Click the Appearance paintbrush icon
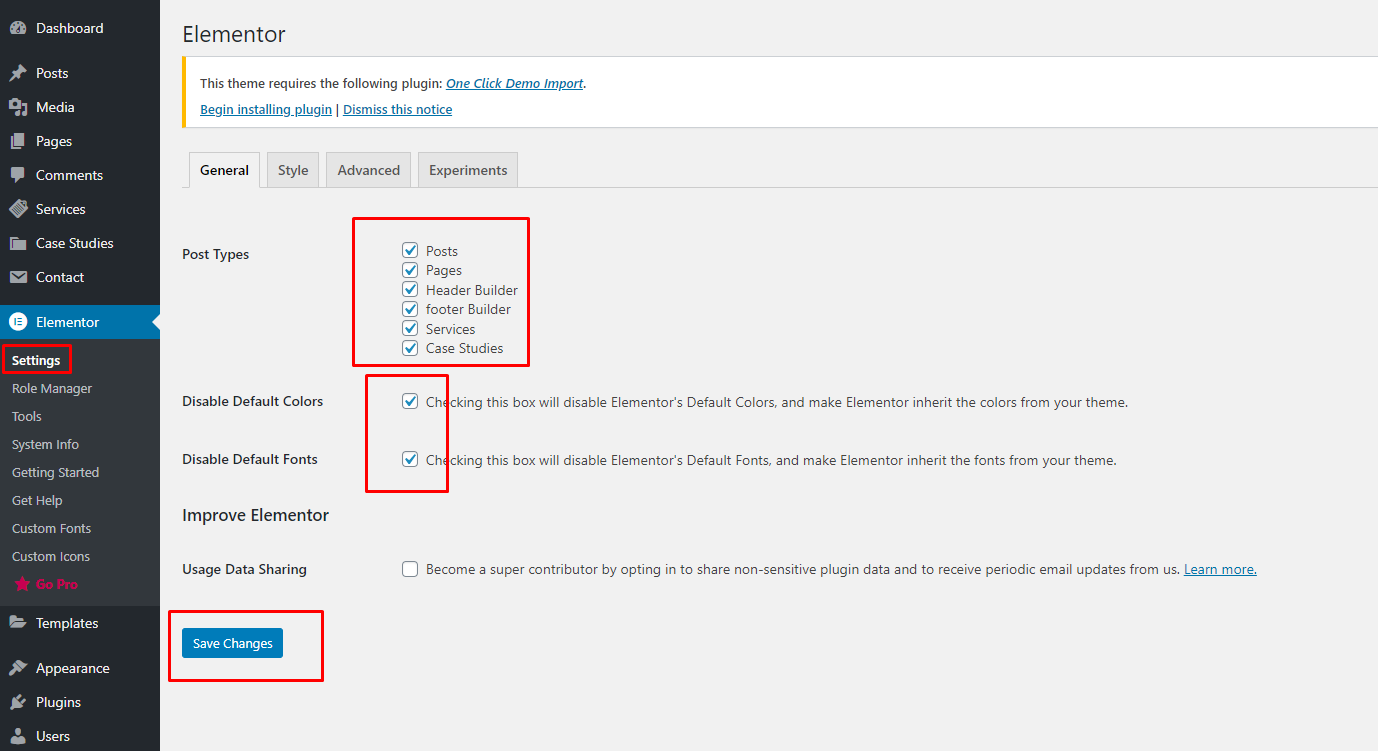1378x751 pixels. click(18, 668)
